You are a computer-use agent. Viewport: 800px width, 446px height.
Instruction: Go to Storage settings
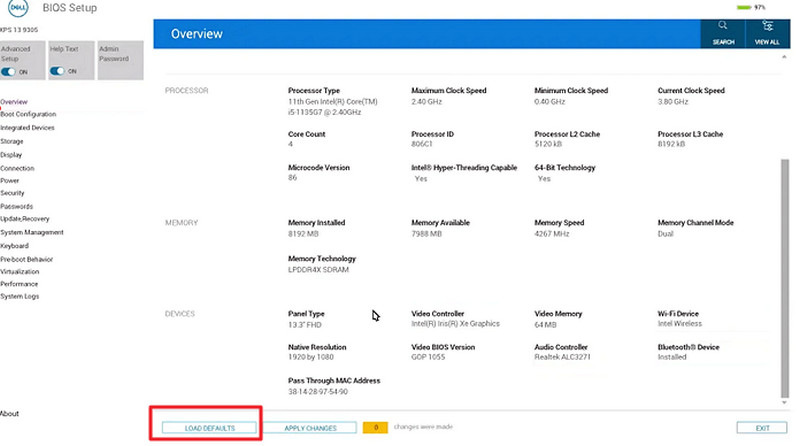(12, 141)
